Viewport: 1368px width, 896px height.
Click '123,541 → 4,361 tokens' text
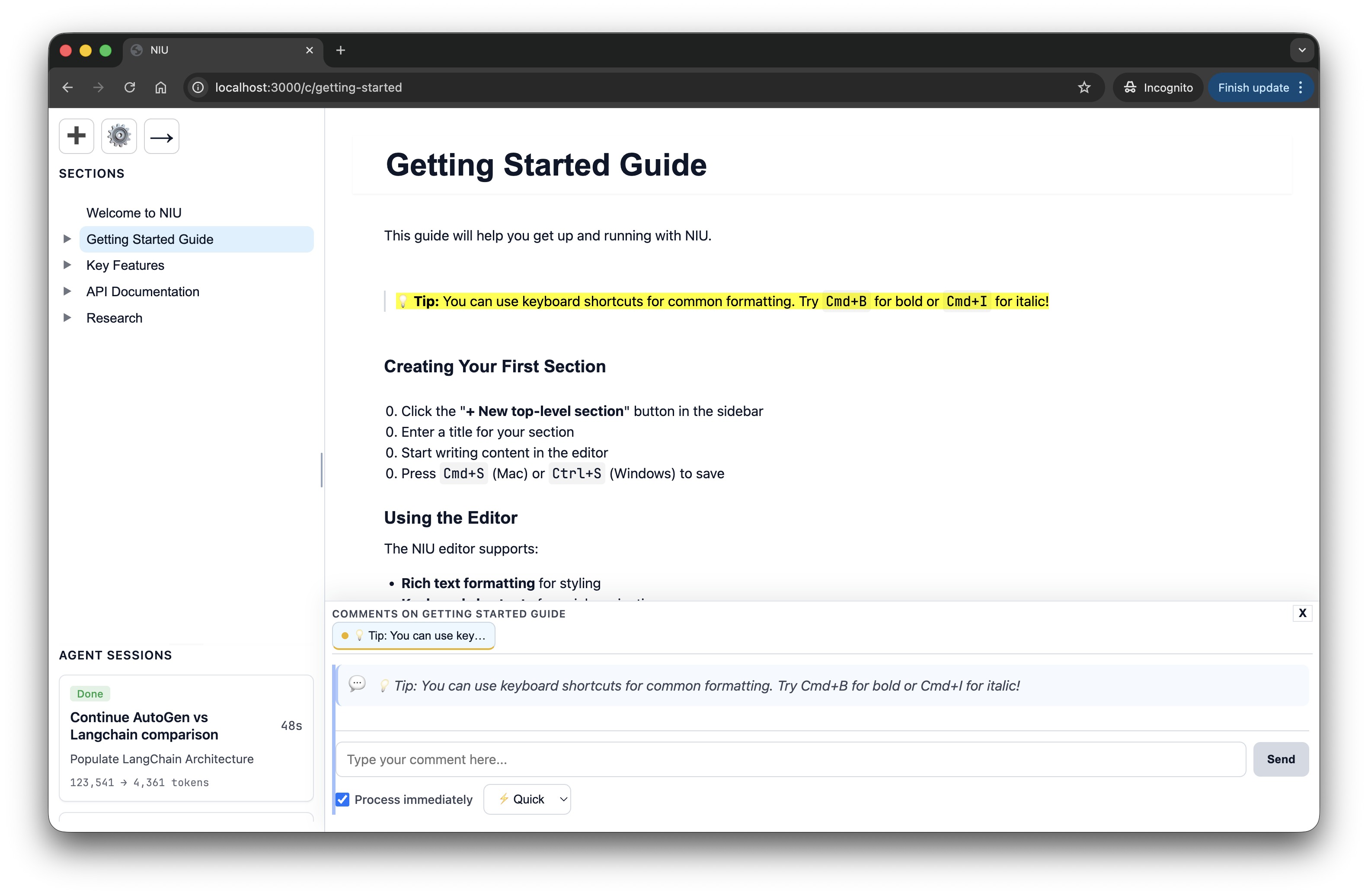pyautogui.click(x=140, y=782)
